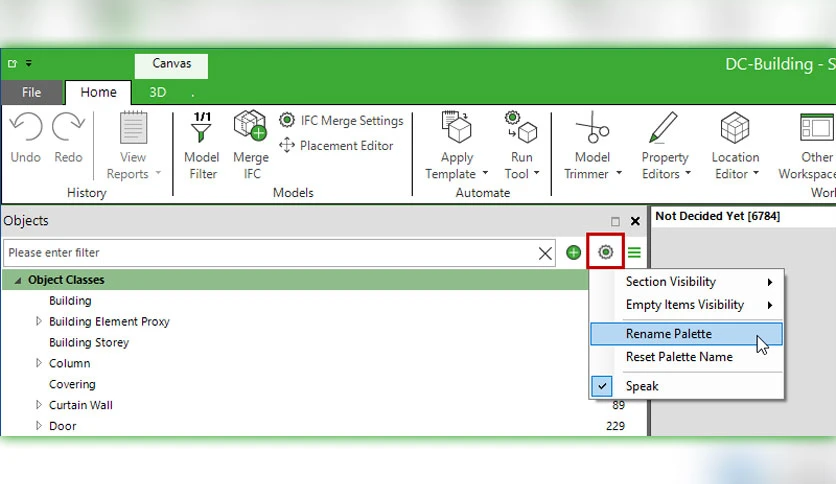Screen dimensions: 836x484
Task: Expand the Curtain Wall node
Action: click(x=38, y=405)
